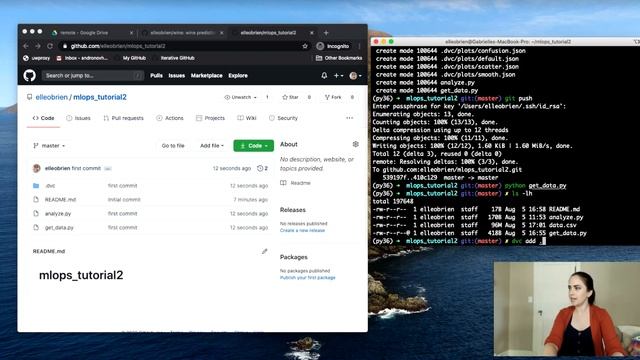The image size is (640, 360).
Task: Select the Code tab
Action: 43,118
